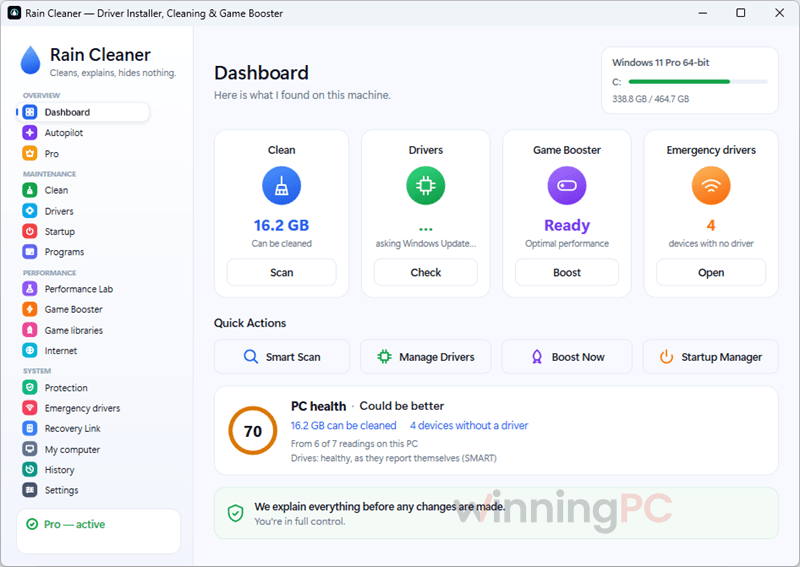Viewport: 800px width, 567px height.
Task: Click the Recovery Link sidebar icon
Action: pyautogui.click(x=30, y=428)
